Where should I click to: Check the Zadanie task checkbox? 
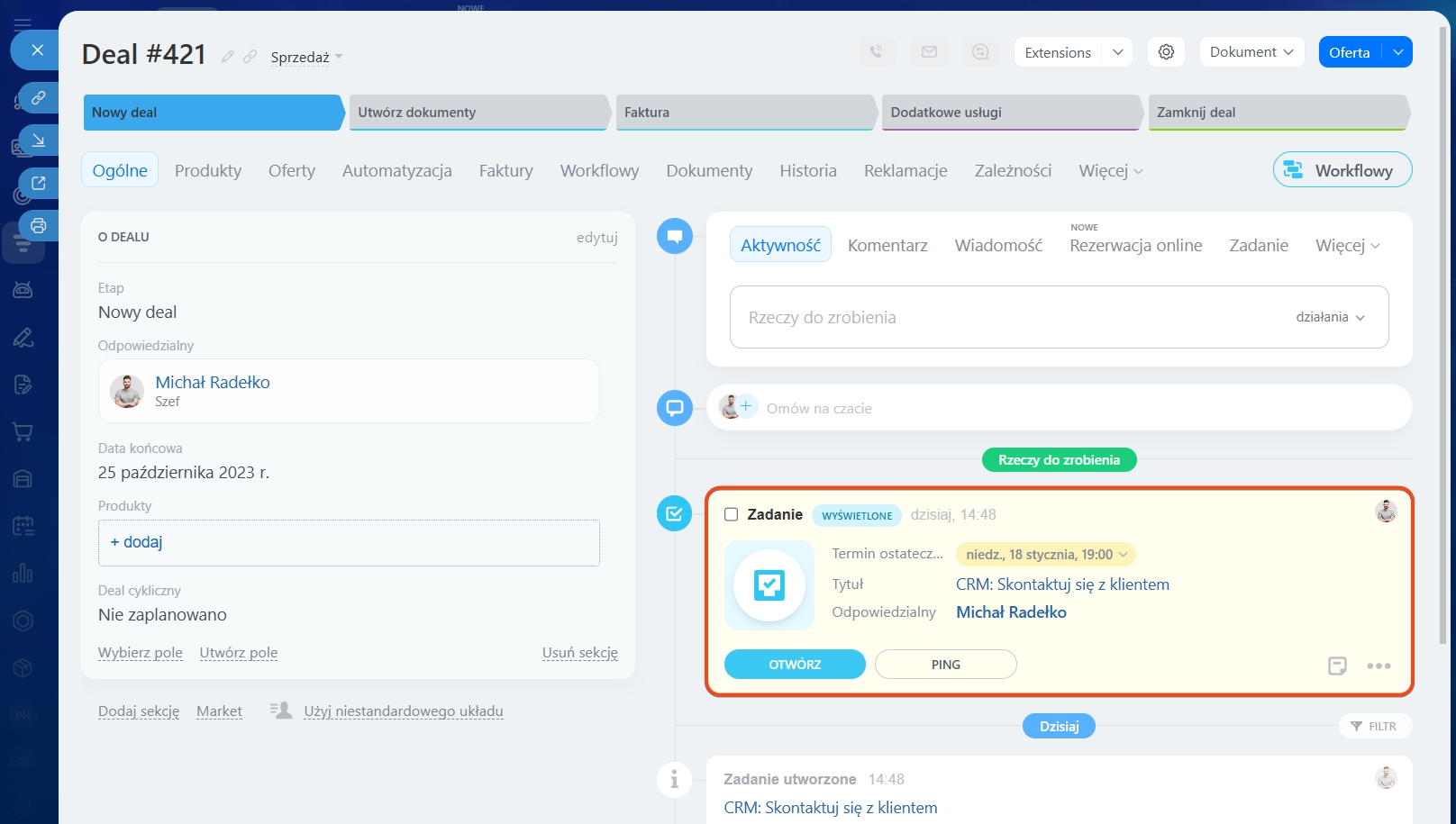(732, 514)
